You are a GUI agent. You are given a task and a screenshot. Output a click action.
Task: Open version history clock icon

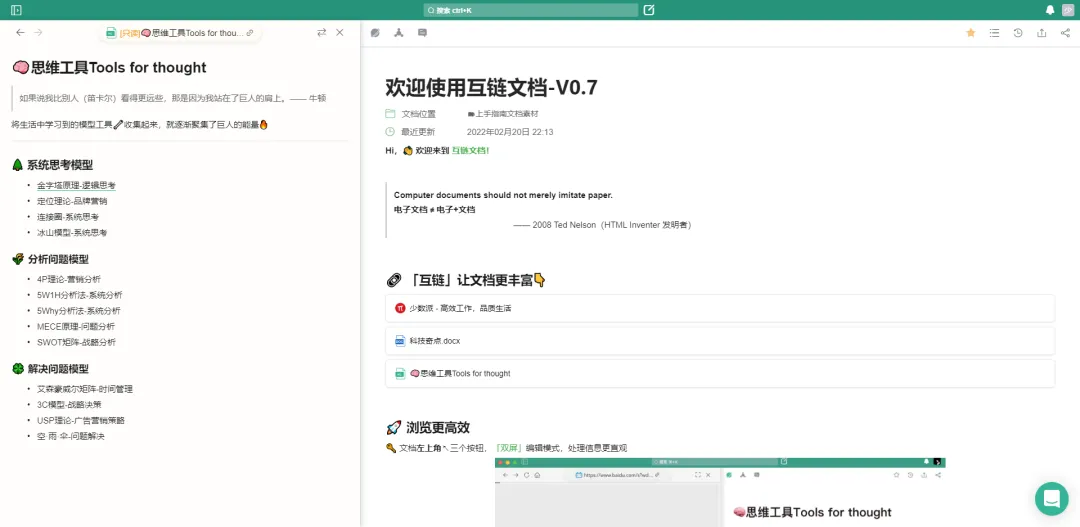click(1018, 33)
